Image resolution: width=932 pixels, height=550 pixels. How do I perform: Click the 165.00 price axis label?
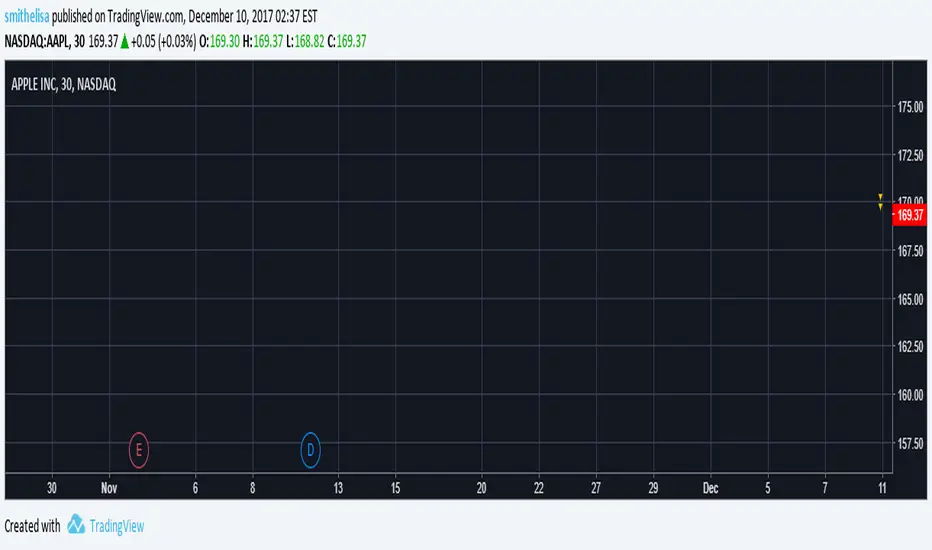[x=910, y=299]
